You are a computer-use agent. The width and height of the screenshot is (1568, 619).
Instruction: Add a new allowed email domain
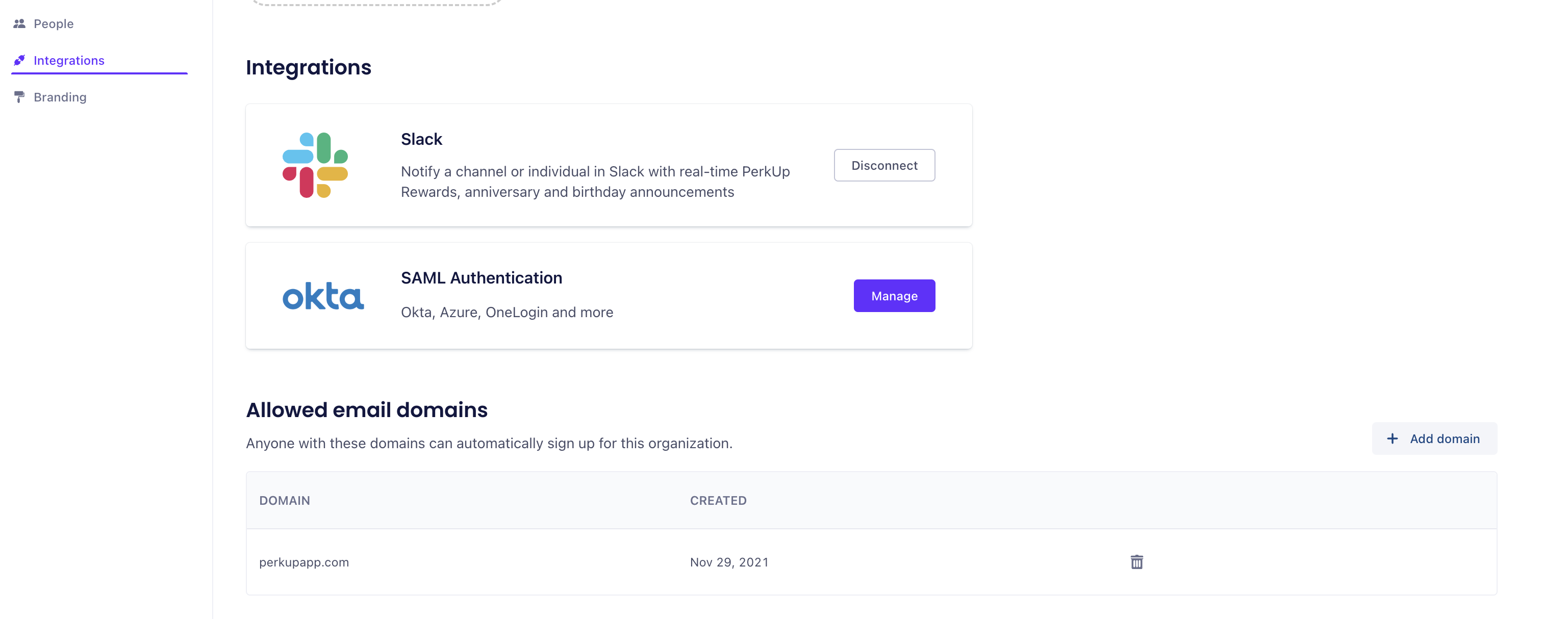[x=1434, y=439]
